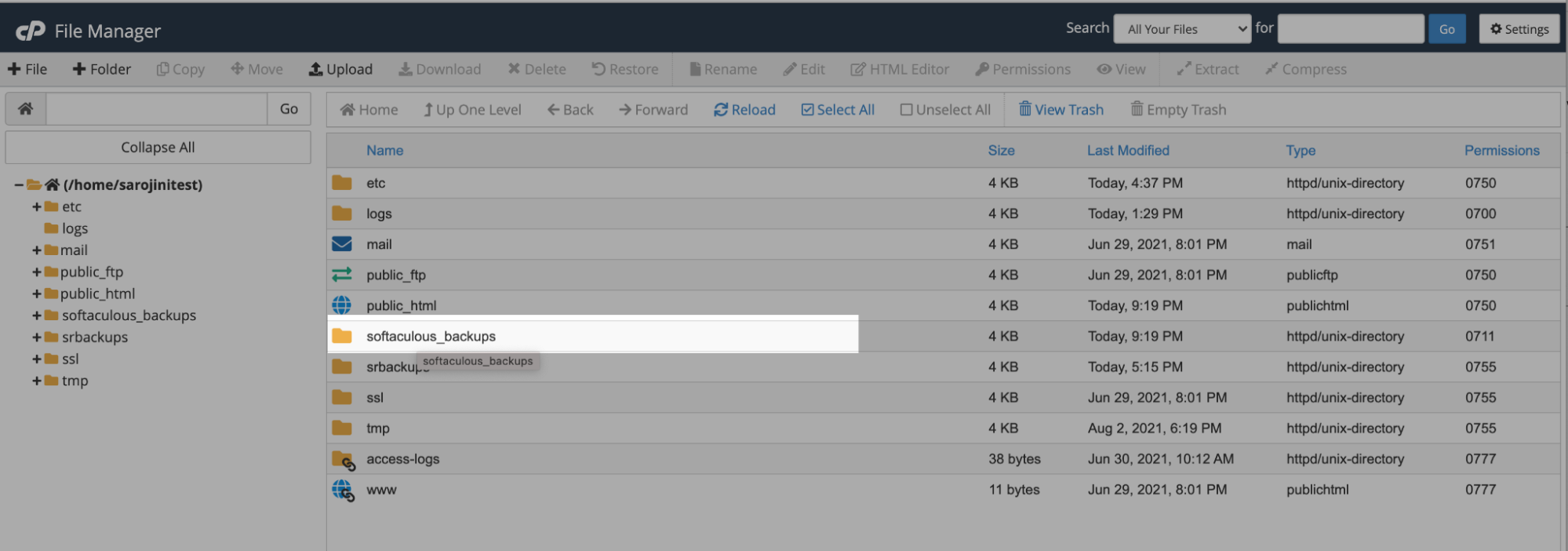Click the search text input field
This screenshot has height=551, width=1568.
click(1350, 30)
